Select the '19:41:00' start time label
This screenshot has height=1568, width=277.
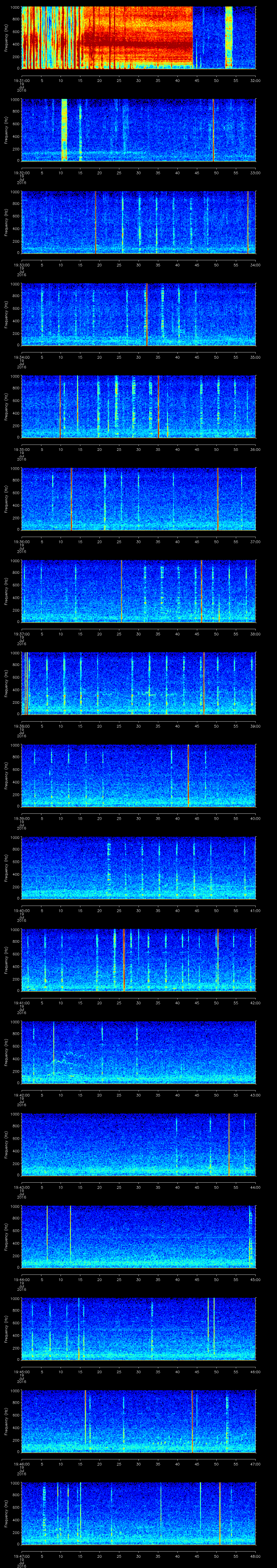click(x=21, y=1003)
